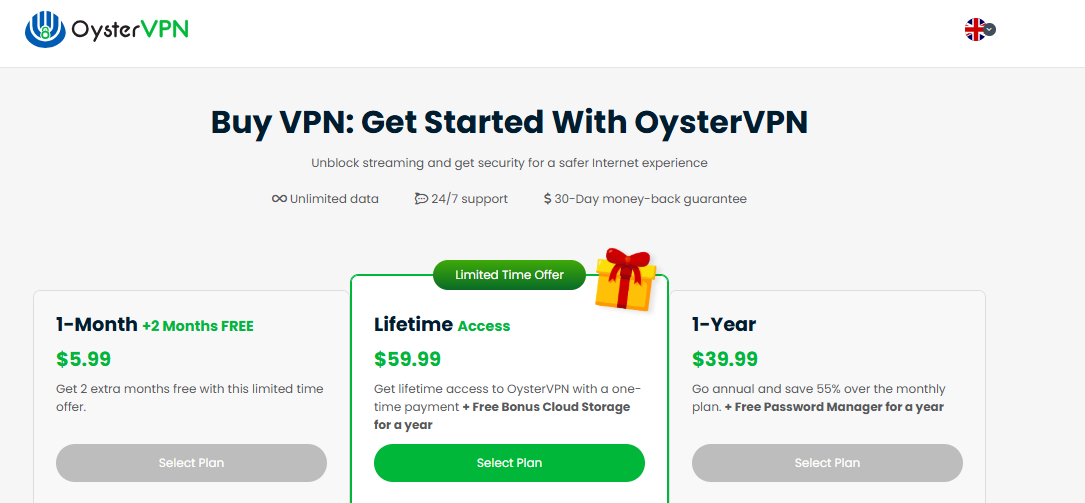Click the $5.99 monthly price
The width and height of the screenshot is (1085, 503).
83,359
